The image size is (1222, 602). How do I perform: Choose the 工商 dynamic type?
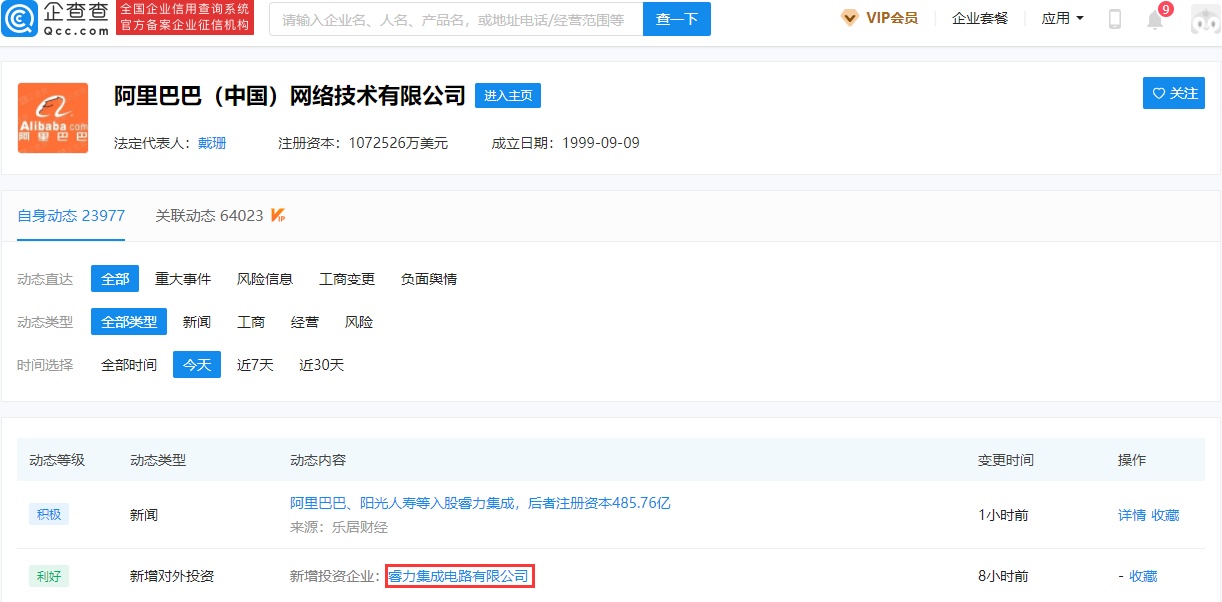(x=251, y=322)
